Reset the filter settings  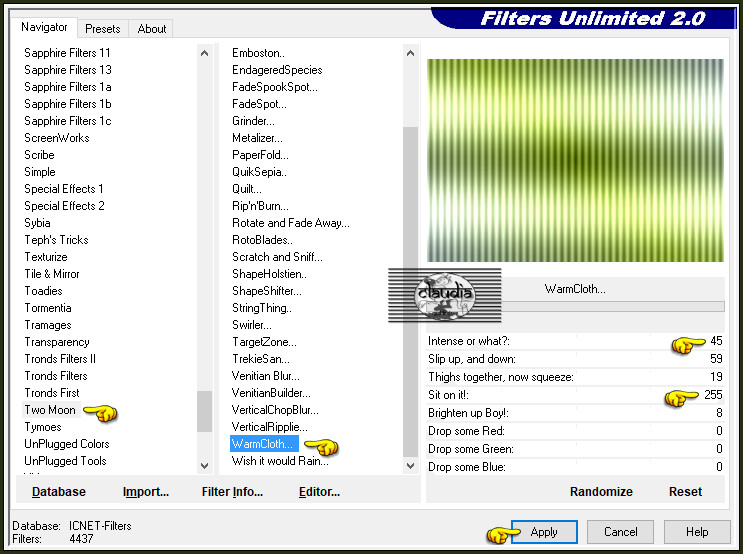click(x=685, y=492)
